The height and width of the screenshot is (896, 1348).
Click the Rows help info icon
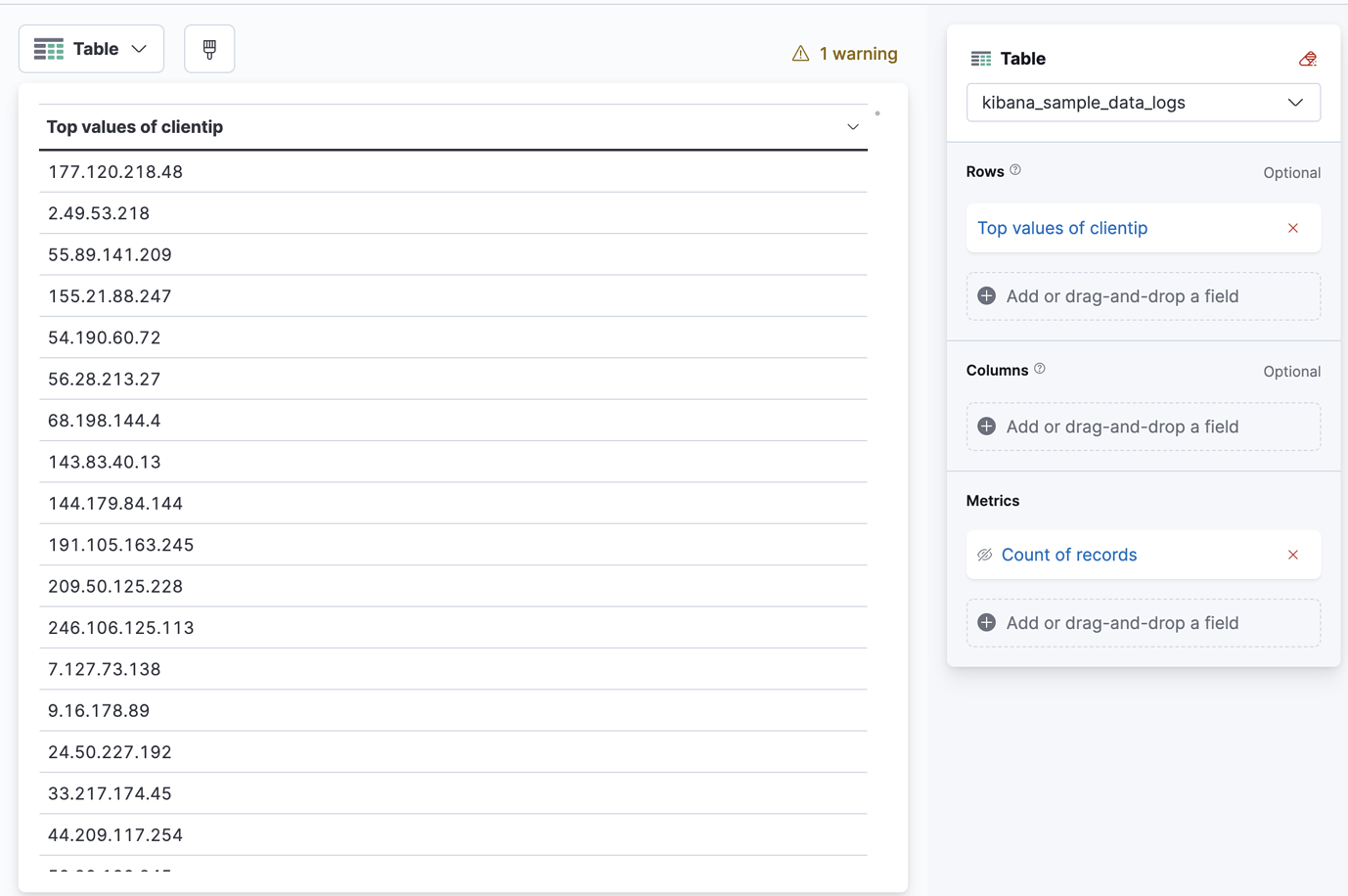pyautogui.click(x=1015, y=170)
